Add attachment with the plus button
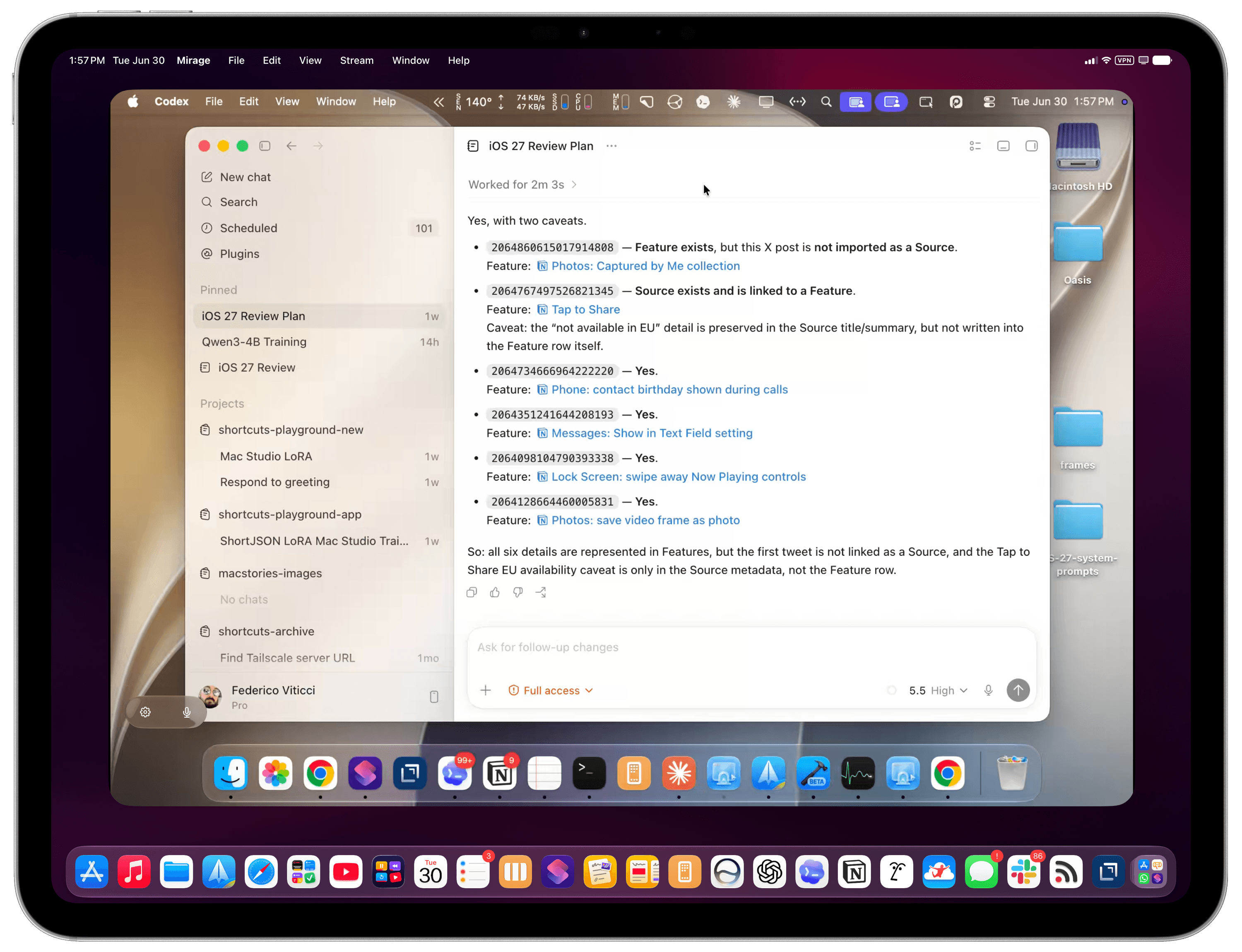1242x952 pixels. [x=485, y=690]
